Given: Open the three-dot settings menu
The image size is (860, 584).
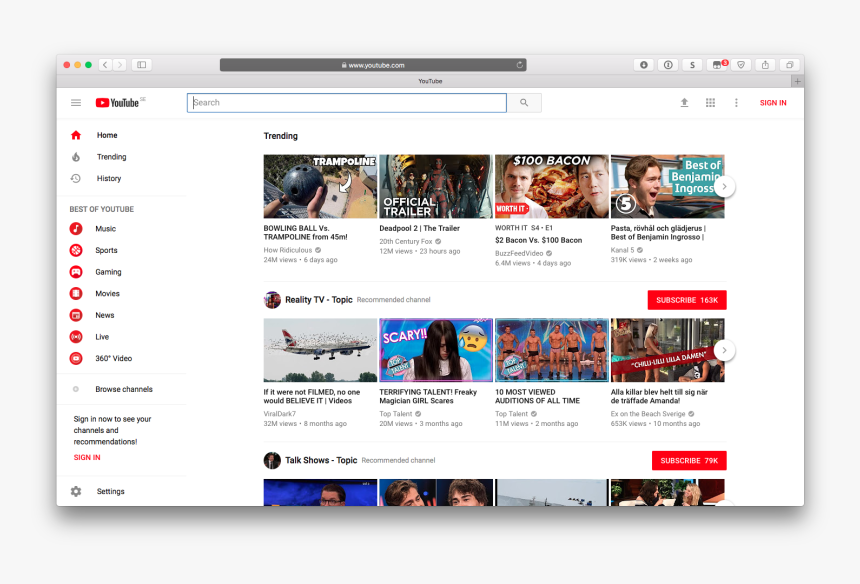Looking at the screenshot, I should pyautogui.click(x=737, y=103).
